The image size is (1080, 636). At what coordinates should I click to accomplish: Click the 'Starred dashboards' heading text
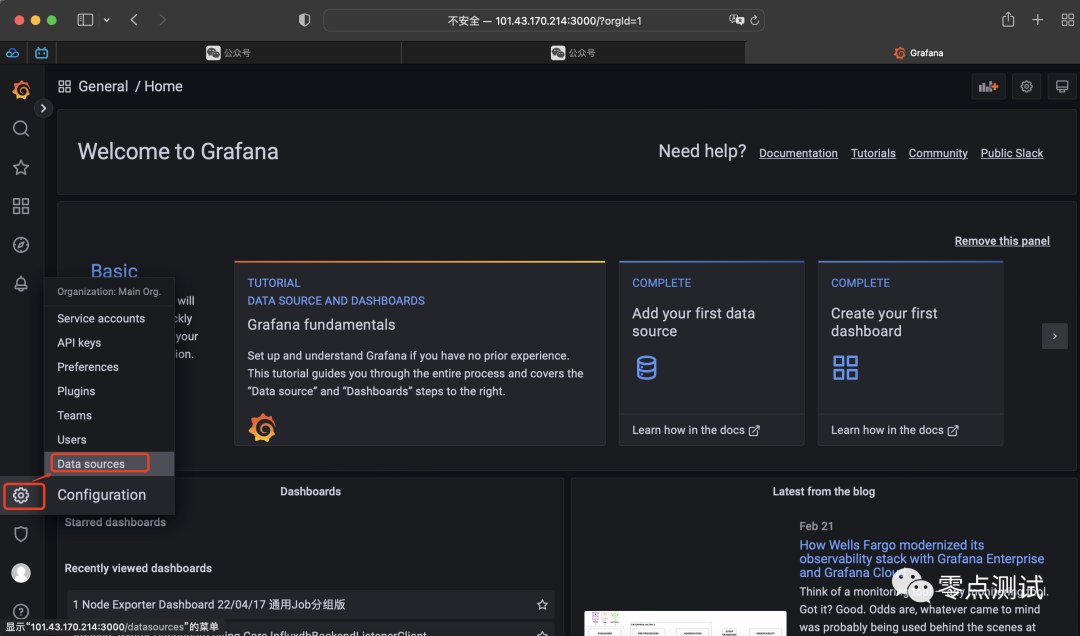tap(115, 522)
